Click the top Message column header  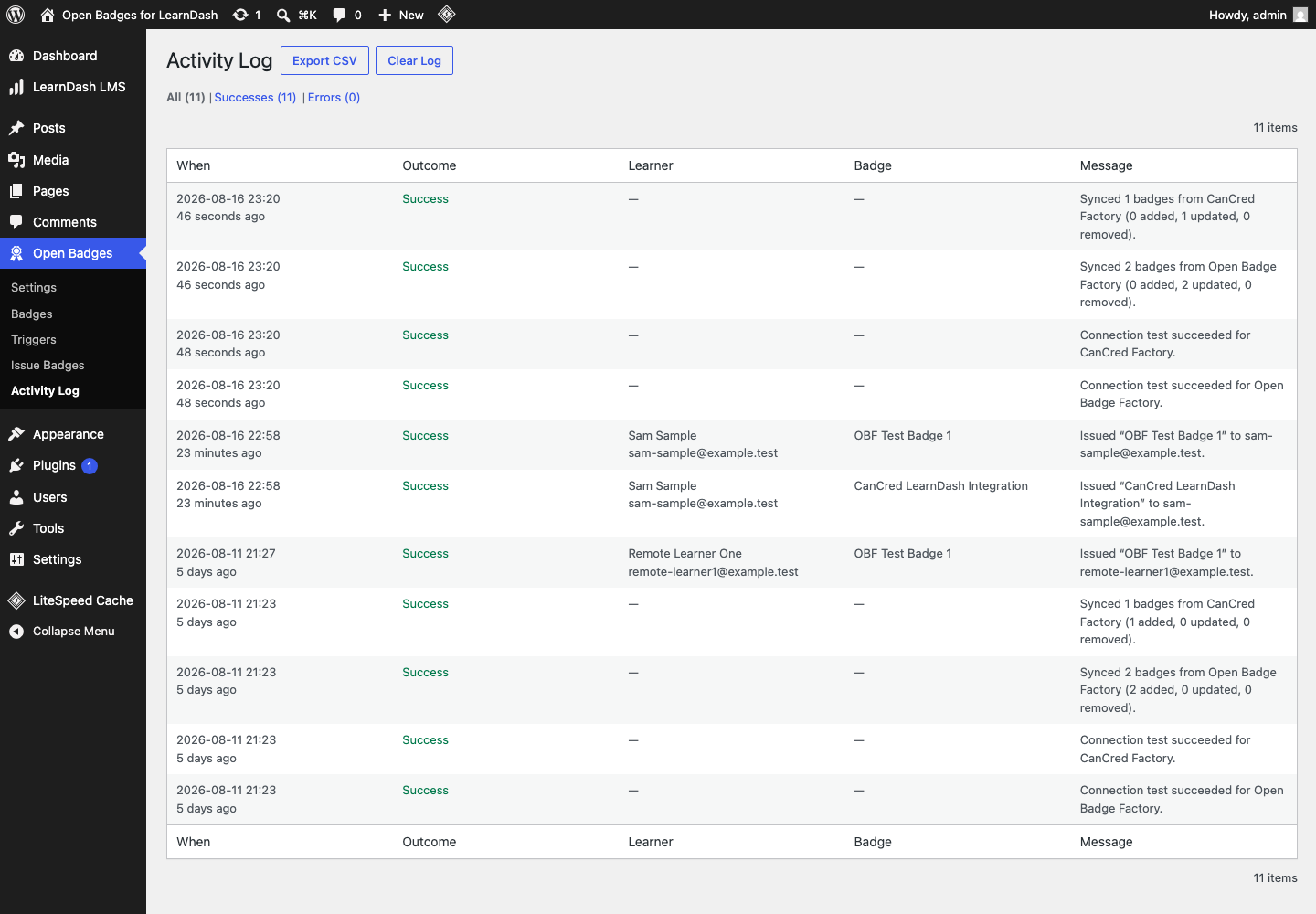coord(1106,165)
